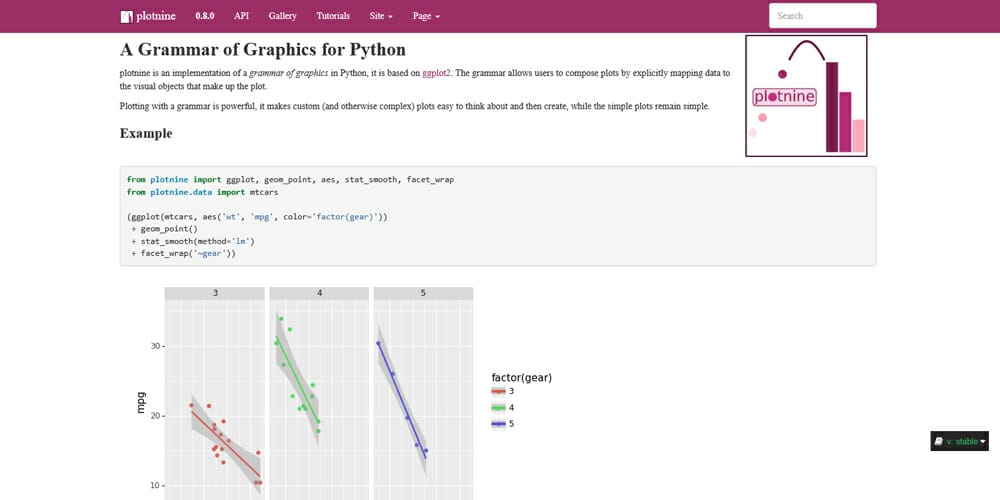Viewport: 1000px width, 500px height.
Task: Click the y-axis tick label 30
Action: coord(155,346)
